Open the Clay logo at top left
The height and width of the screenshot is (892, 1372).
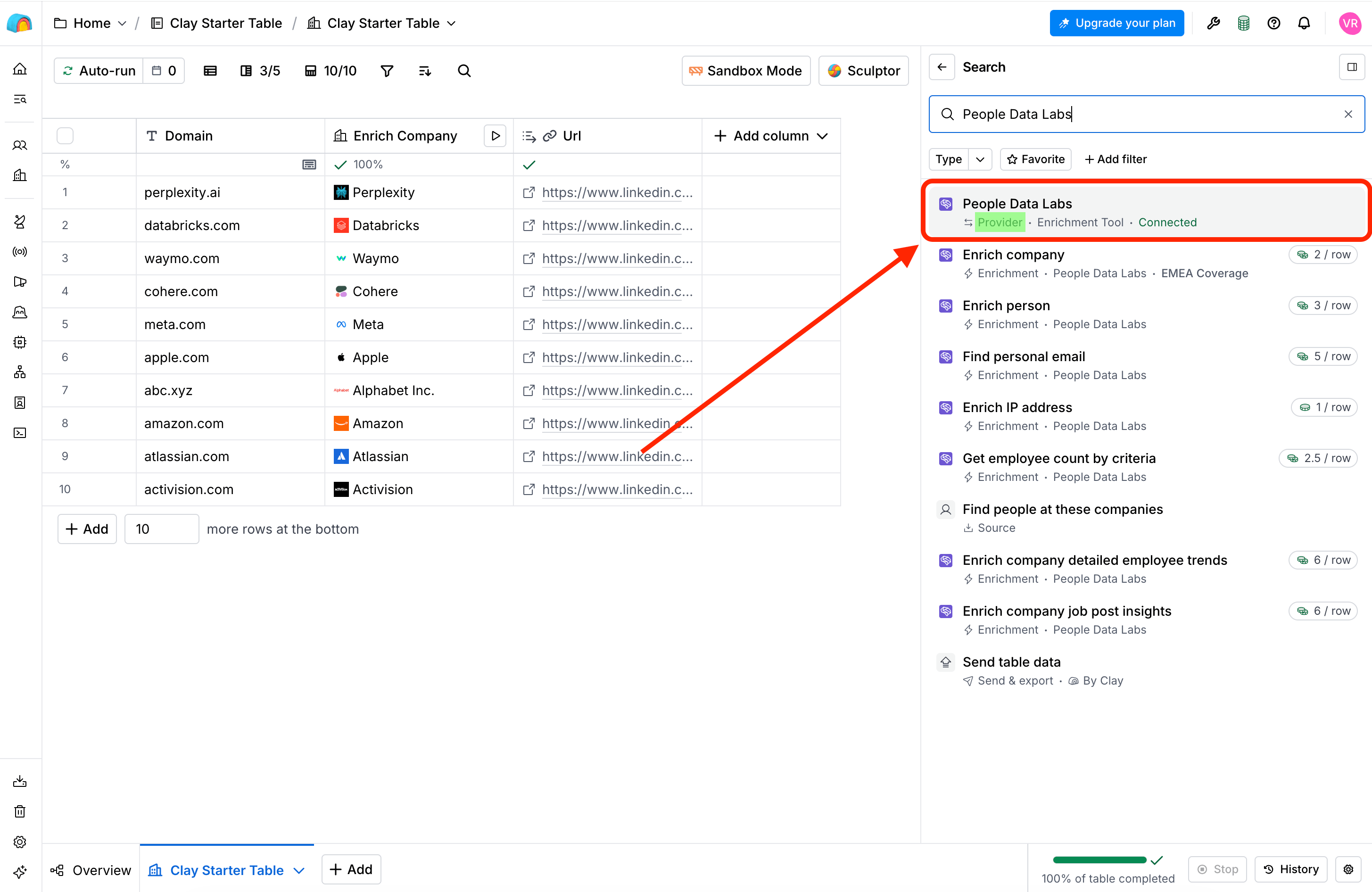[x=20, y=23]
